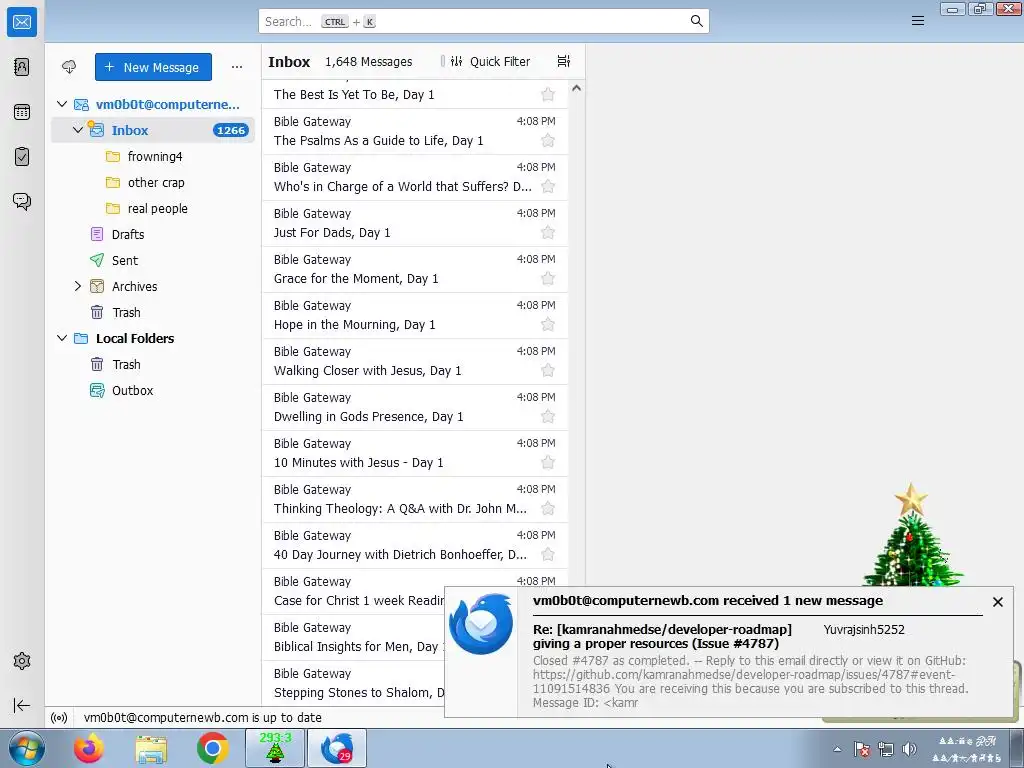Open the frowning4 folder
This screenshot has height=768, width=1024.
pyautogui.click(x=153, y=156)
